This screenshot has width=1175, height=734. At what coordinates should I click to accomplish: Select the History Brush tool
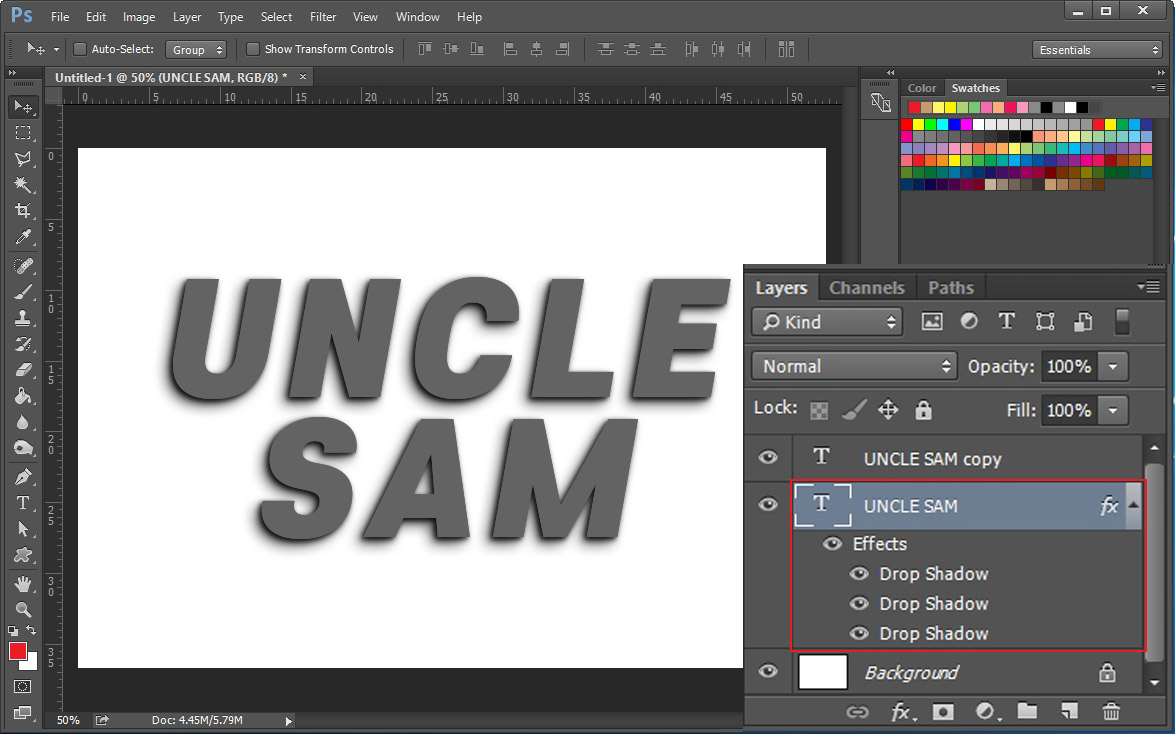[x=23, y=344]
